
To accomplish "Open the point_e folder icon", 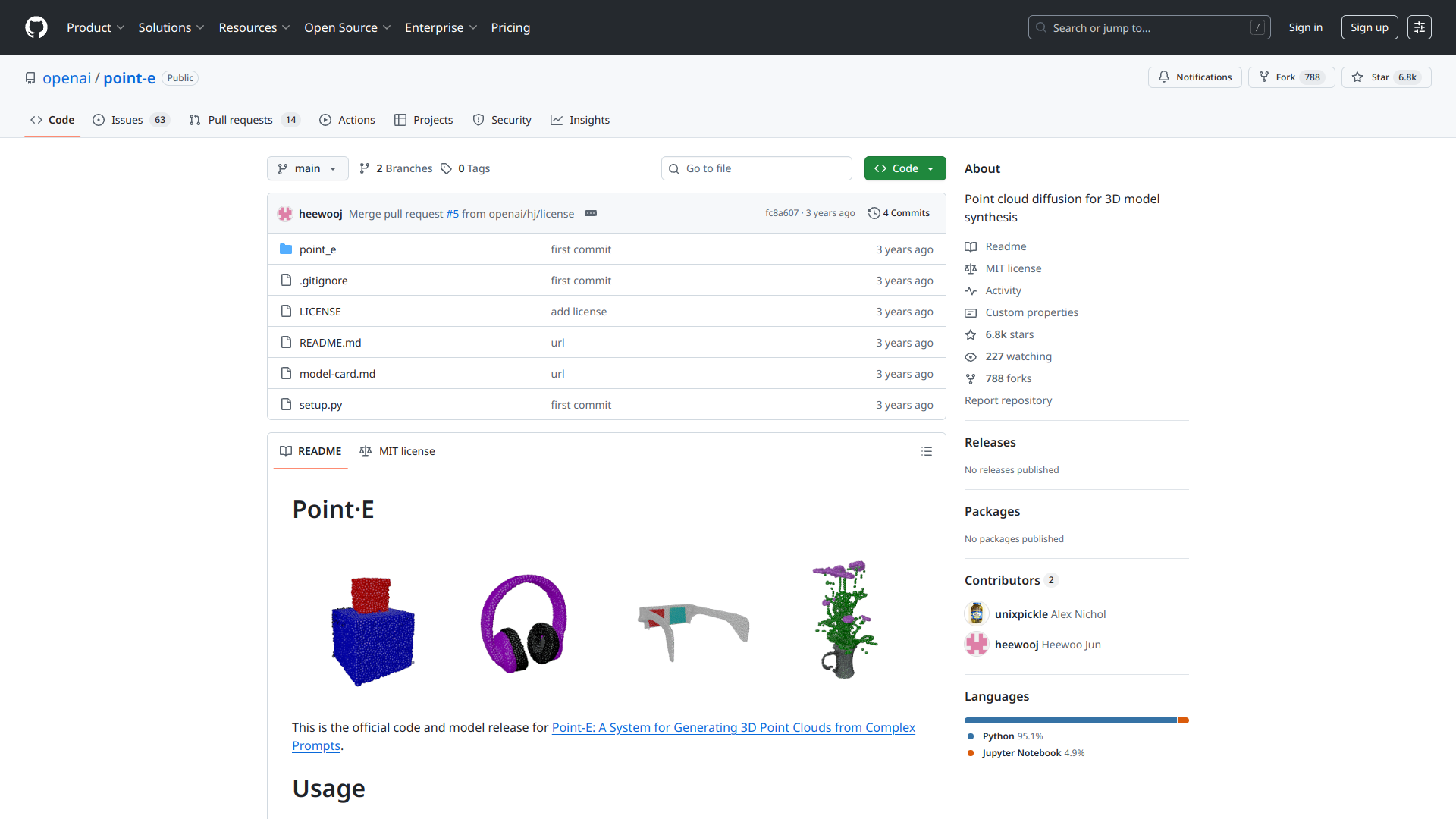I will point(287,249).
